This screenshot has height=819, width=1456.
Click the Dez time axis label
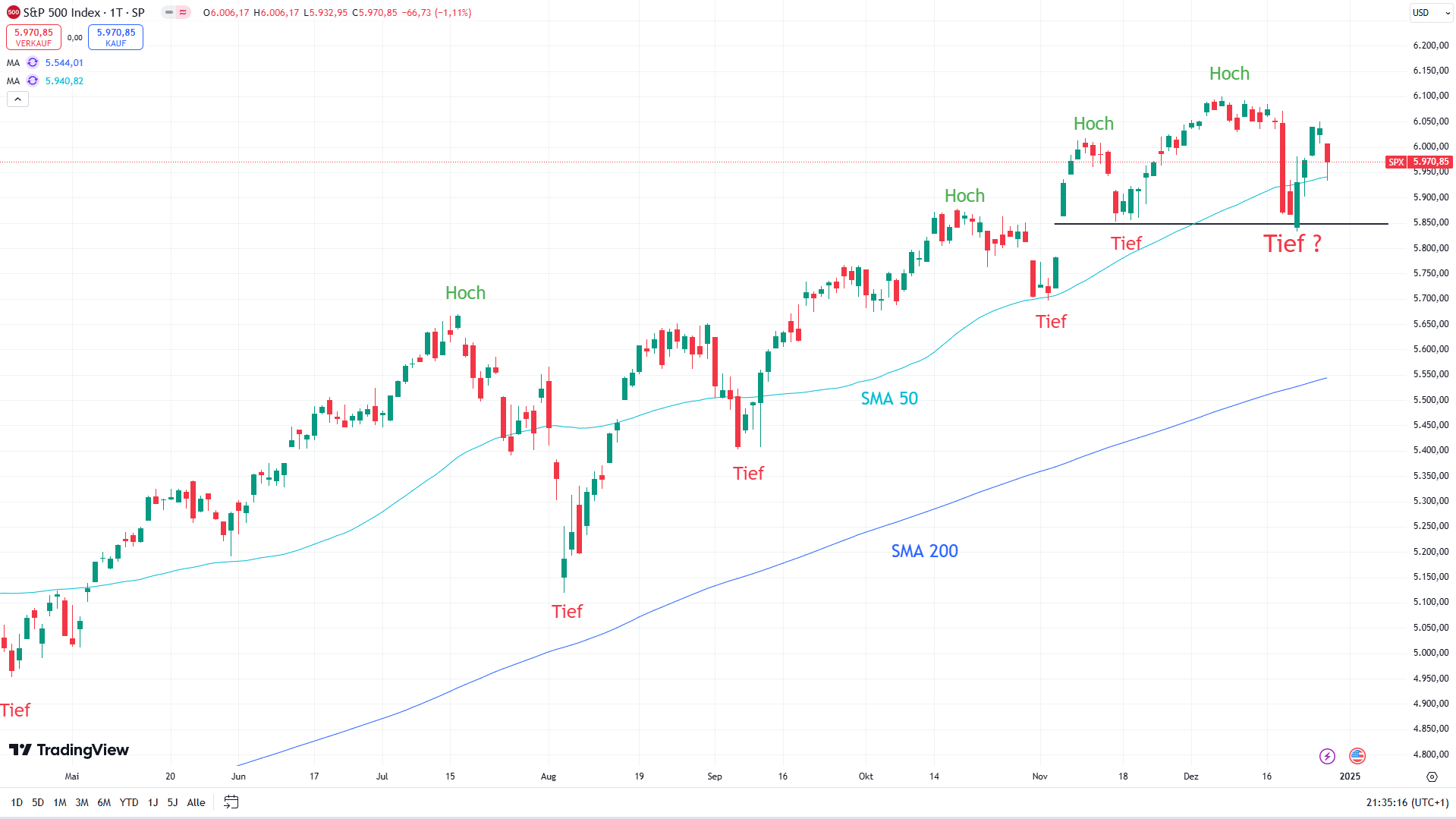(x=1191, y=776)
